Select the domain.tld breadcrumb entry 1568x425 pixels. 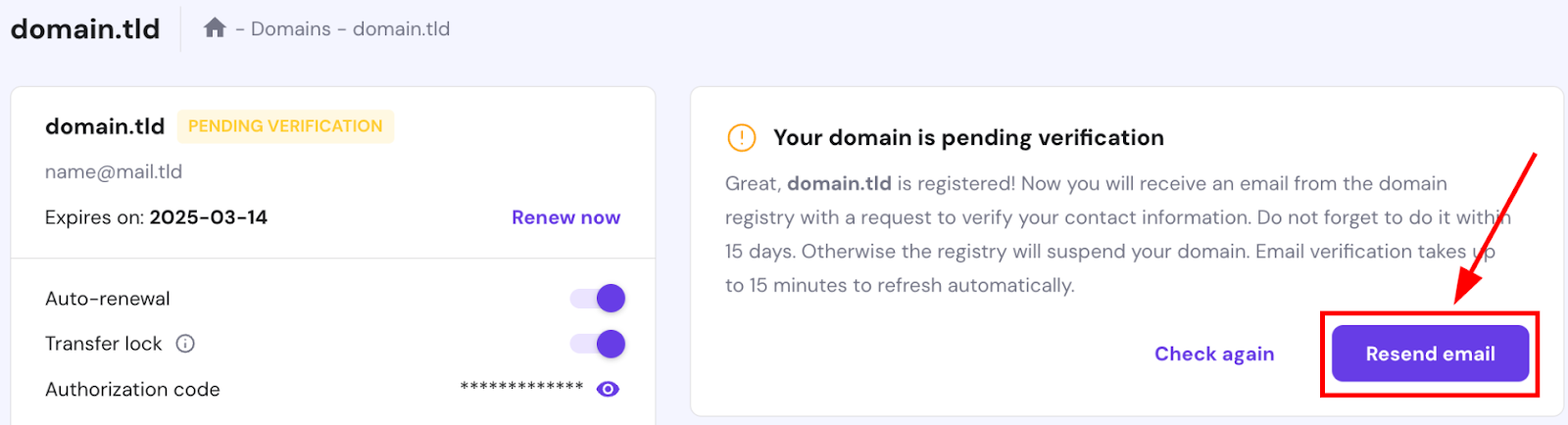coord(402,29)
